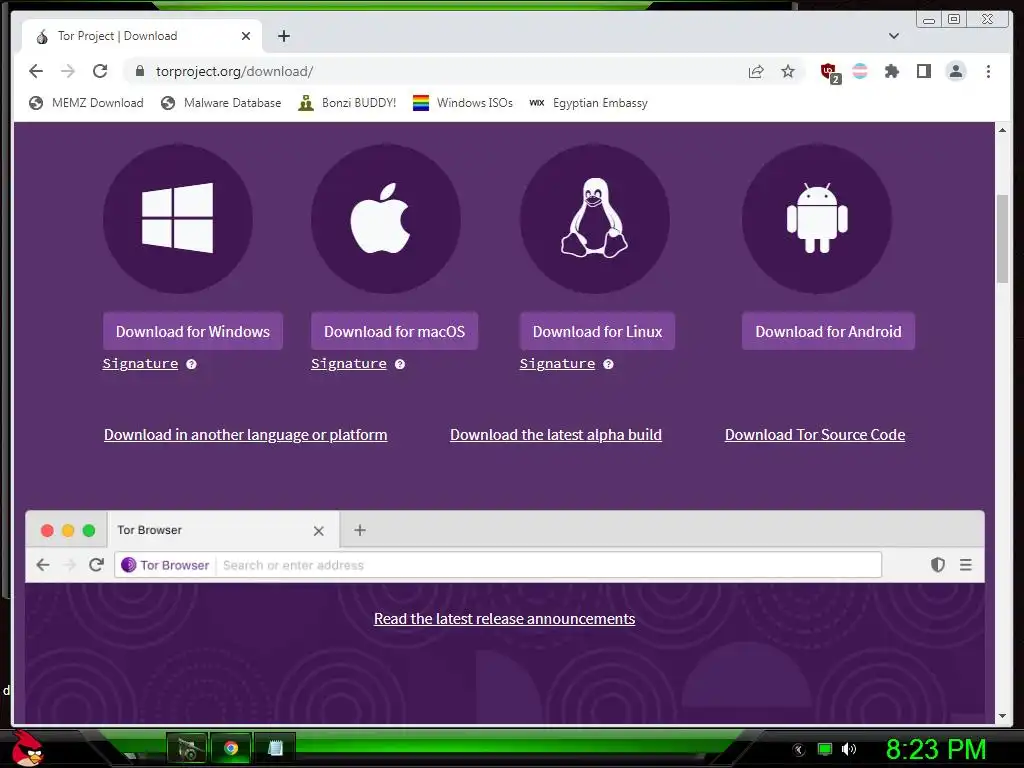Open Signature link under Linux
The image size is (1024, 768).
557,364
